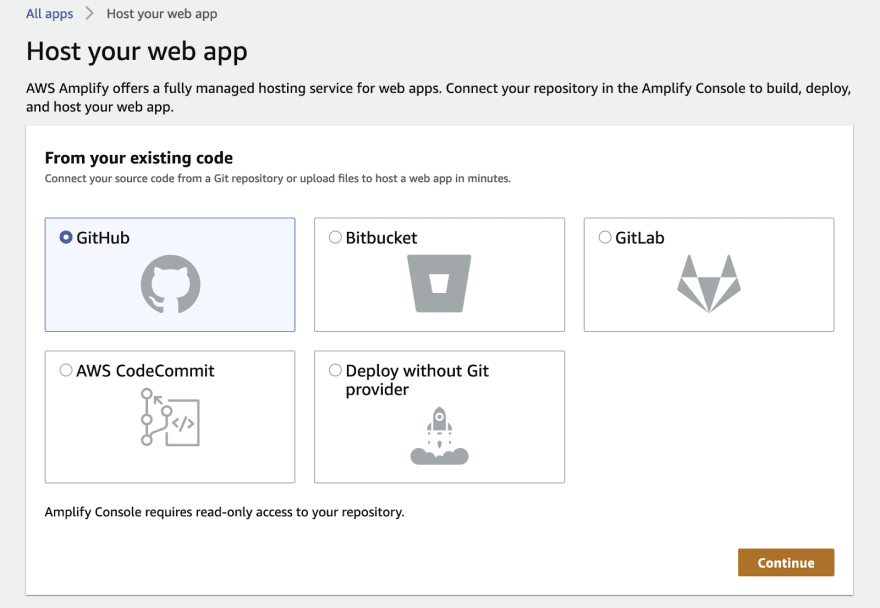The height and width of the screenshot is (608, 880).
Task: Click Host your web app breadcrumb item
Action: [x=162, y=14]
